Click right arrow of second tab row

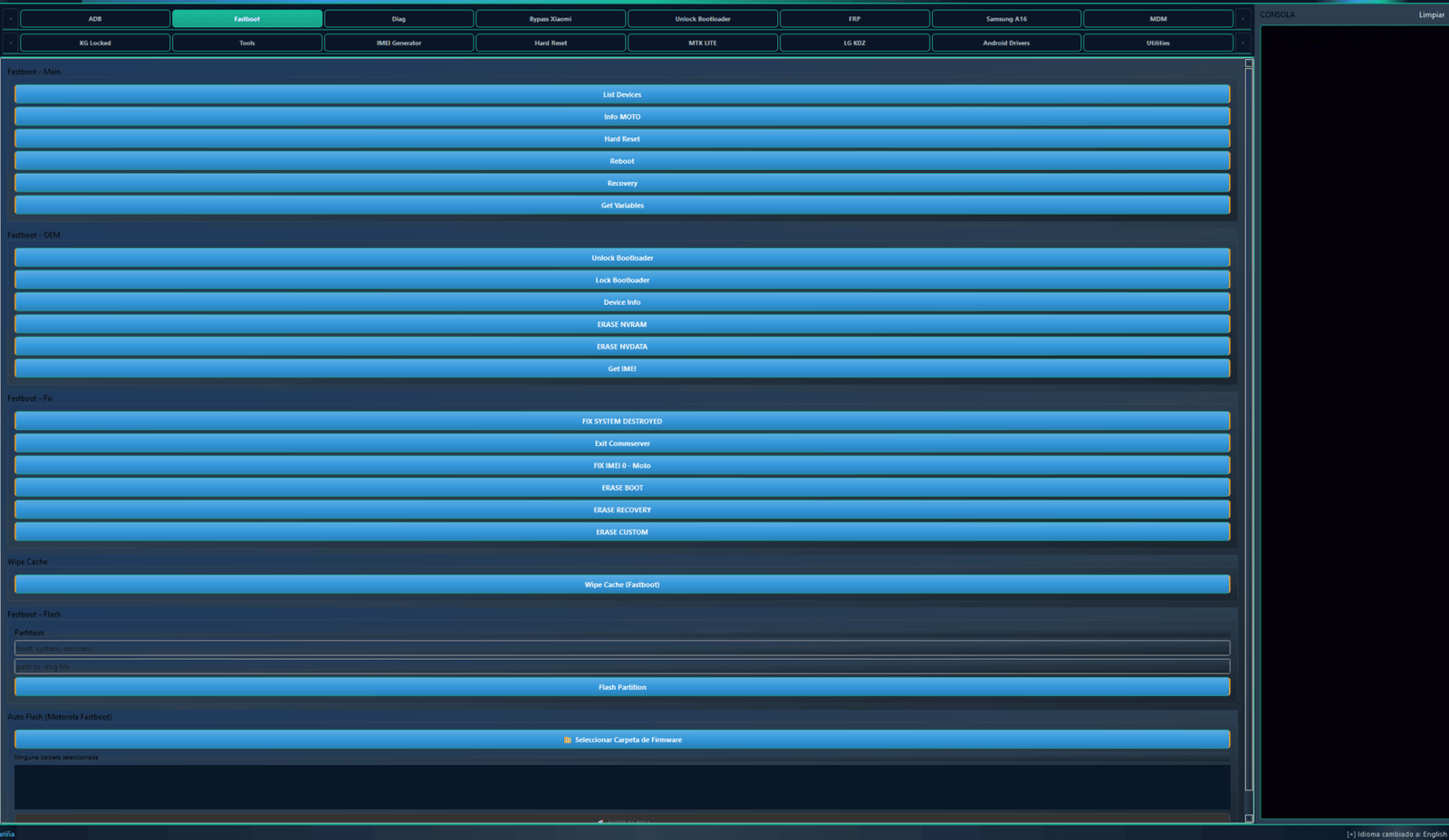[1243, 43]
